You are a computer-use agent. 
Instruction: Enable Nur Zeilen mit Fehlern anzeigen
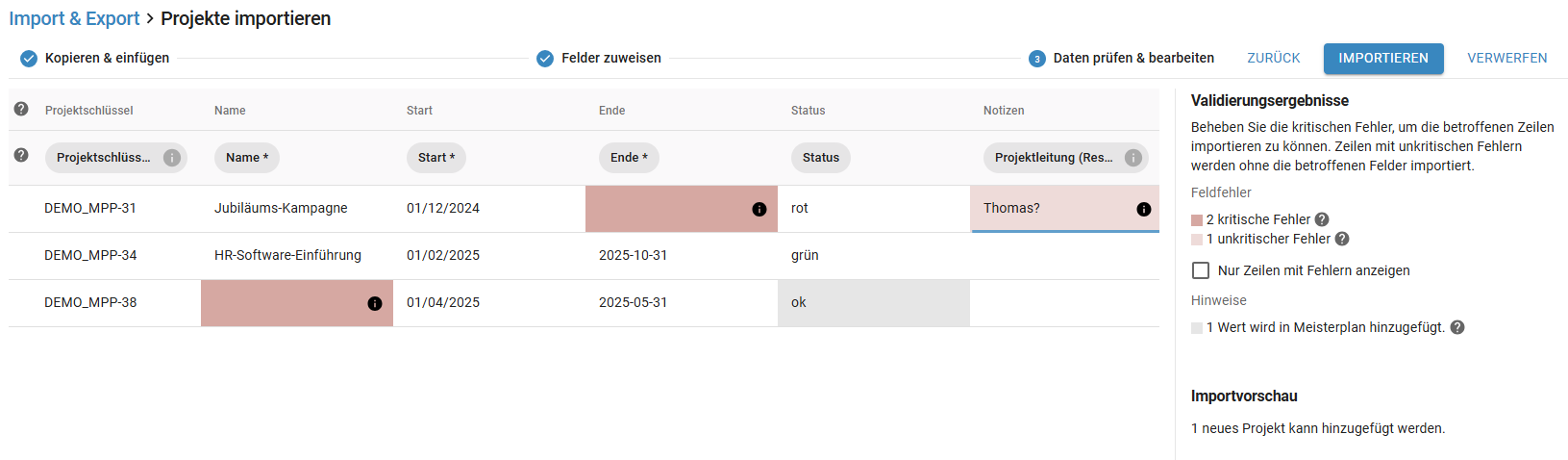1201,270
